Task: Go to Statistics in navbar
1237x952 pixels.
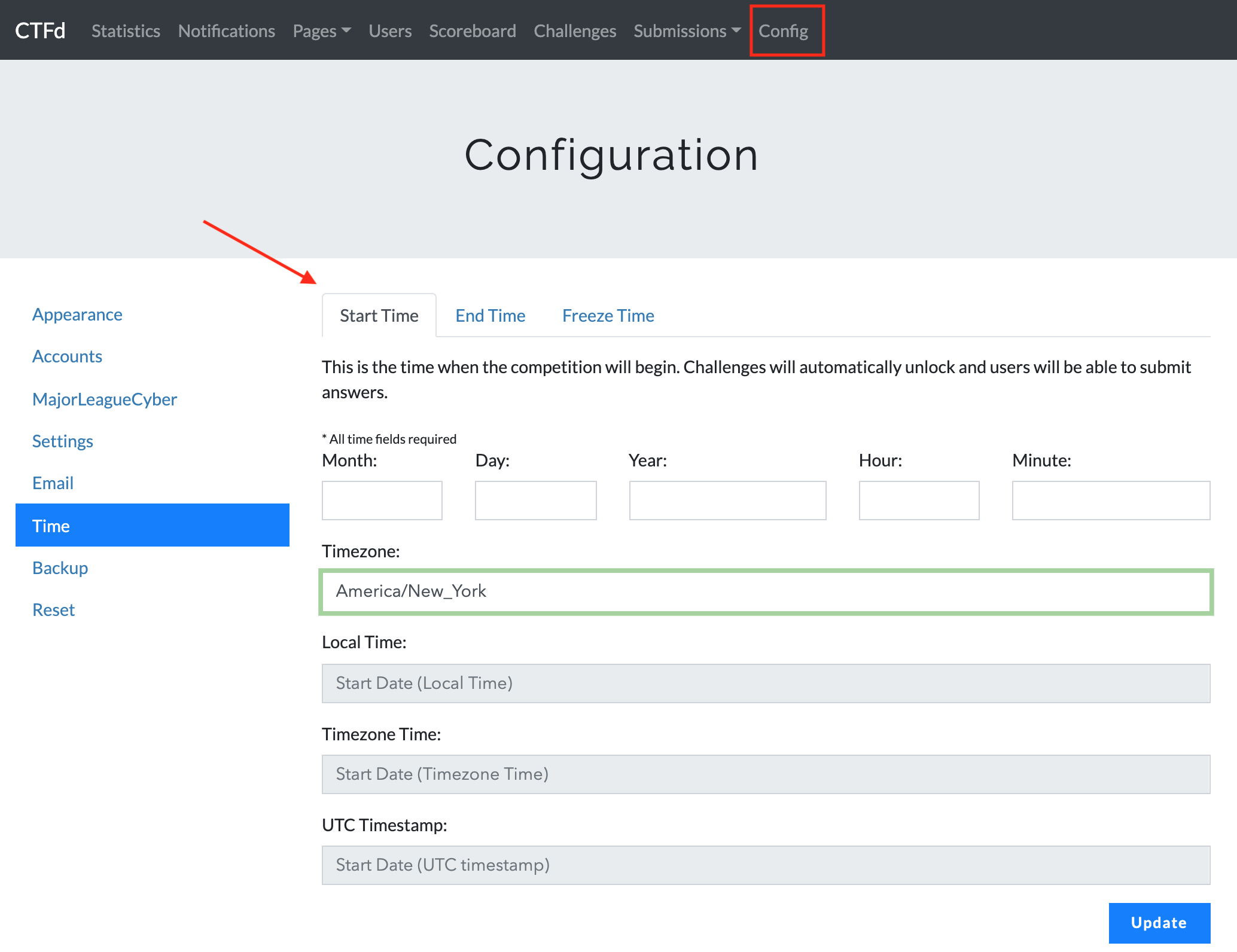Action: 126,31
